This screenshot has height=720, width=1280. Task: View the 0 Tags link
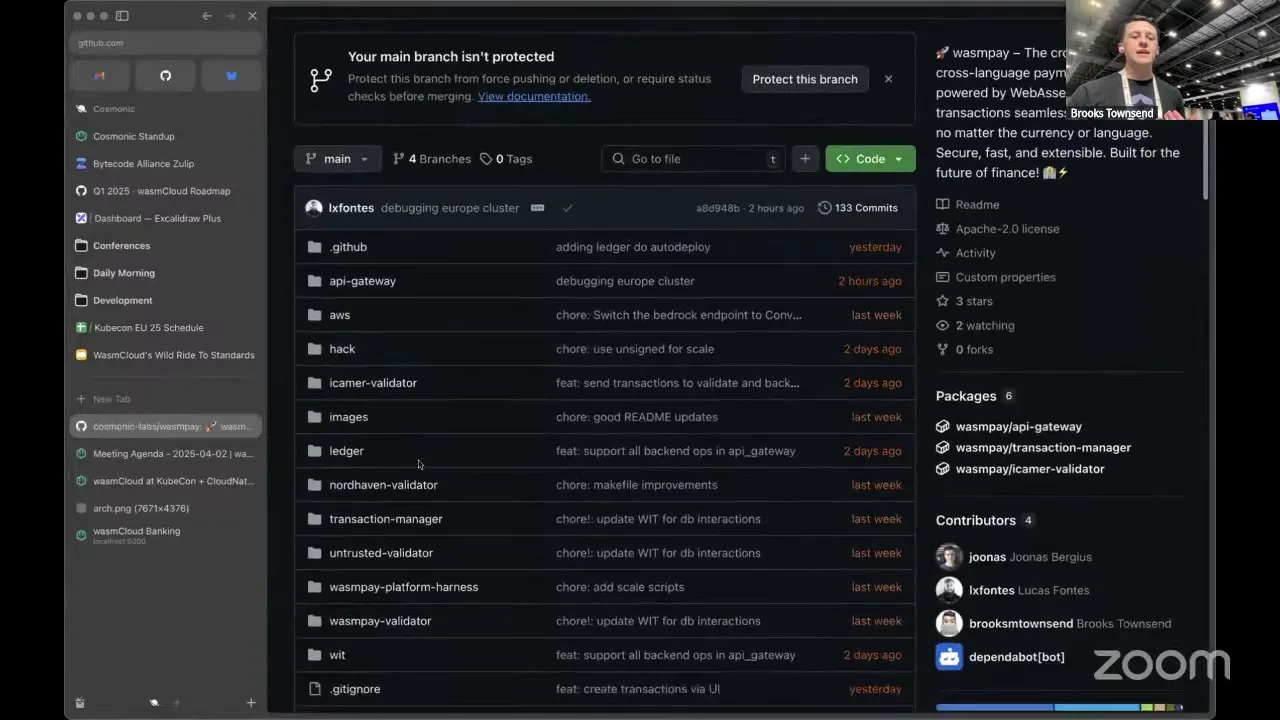(x=506, y=159)
